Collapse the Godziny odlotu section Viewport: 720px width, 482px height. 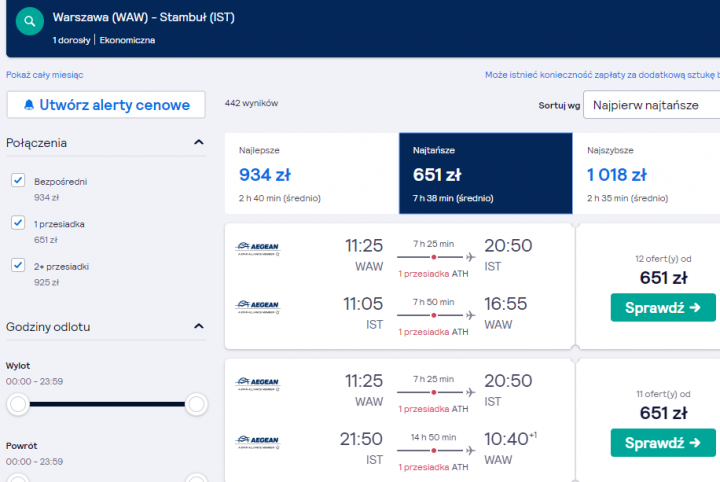198,327
